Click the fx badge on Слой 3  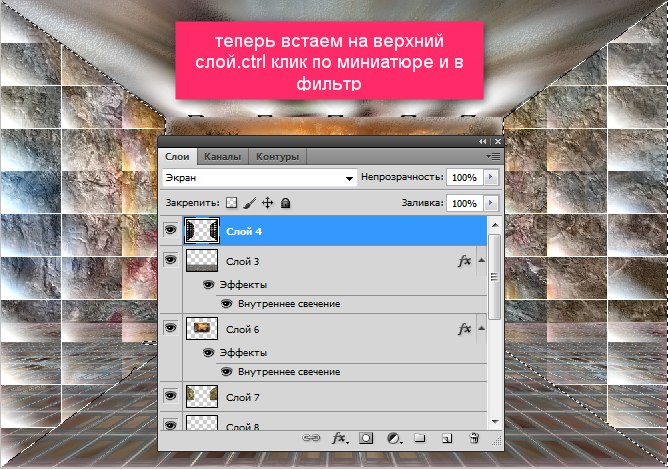point(464,261)
